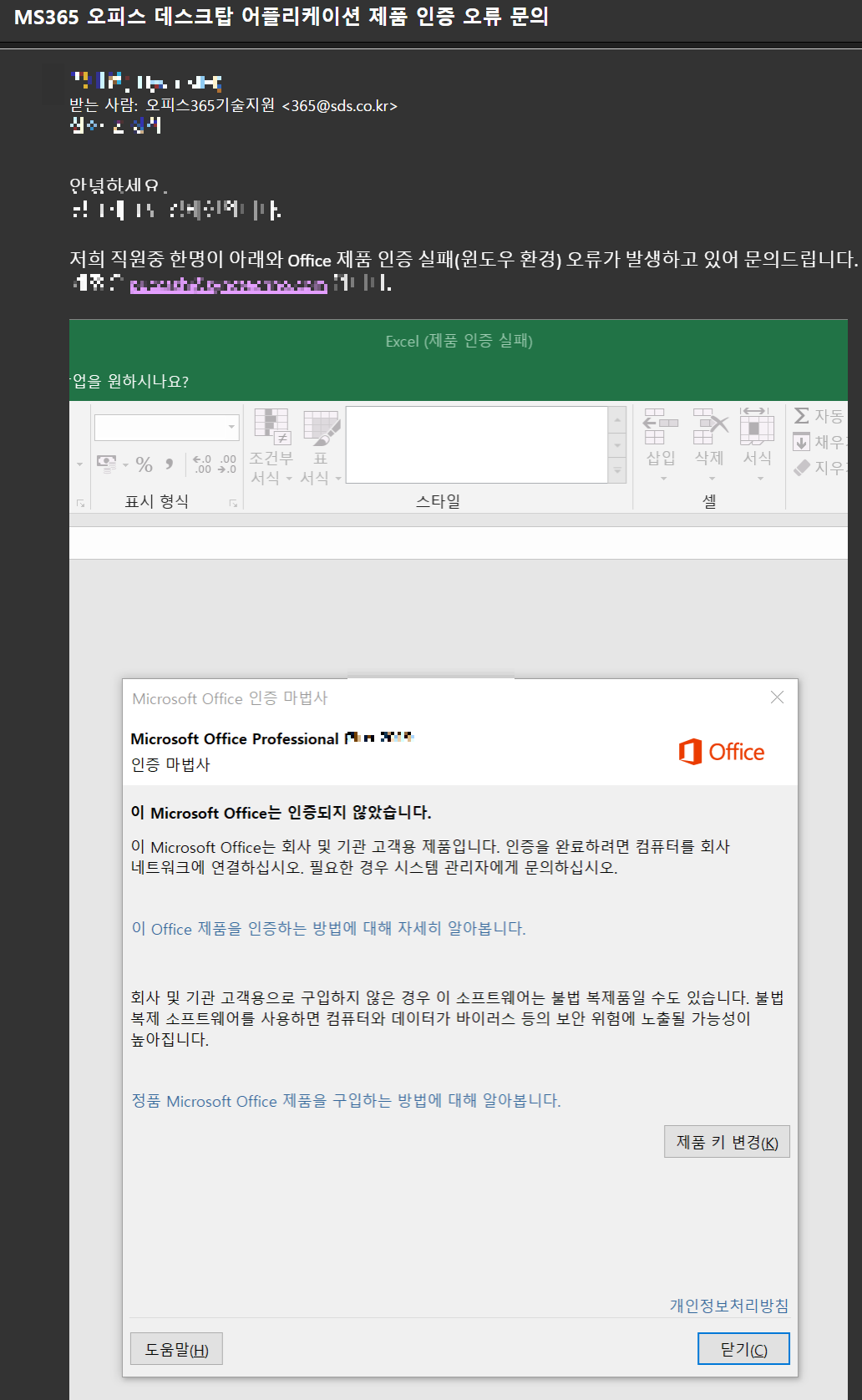
Task: Click the 셀 group label
Action: tap(709, 501)
